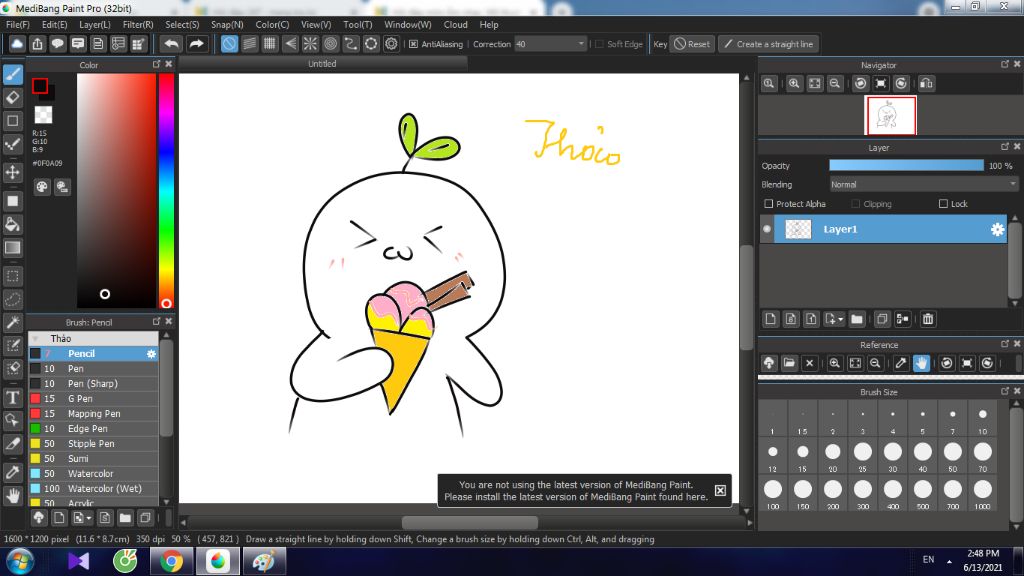This screenshot has height=576, width=1024.
Task: Open Correction value dropdown
Action: (x=550, y=44)
